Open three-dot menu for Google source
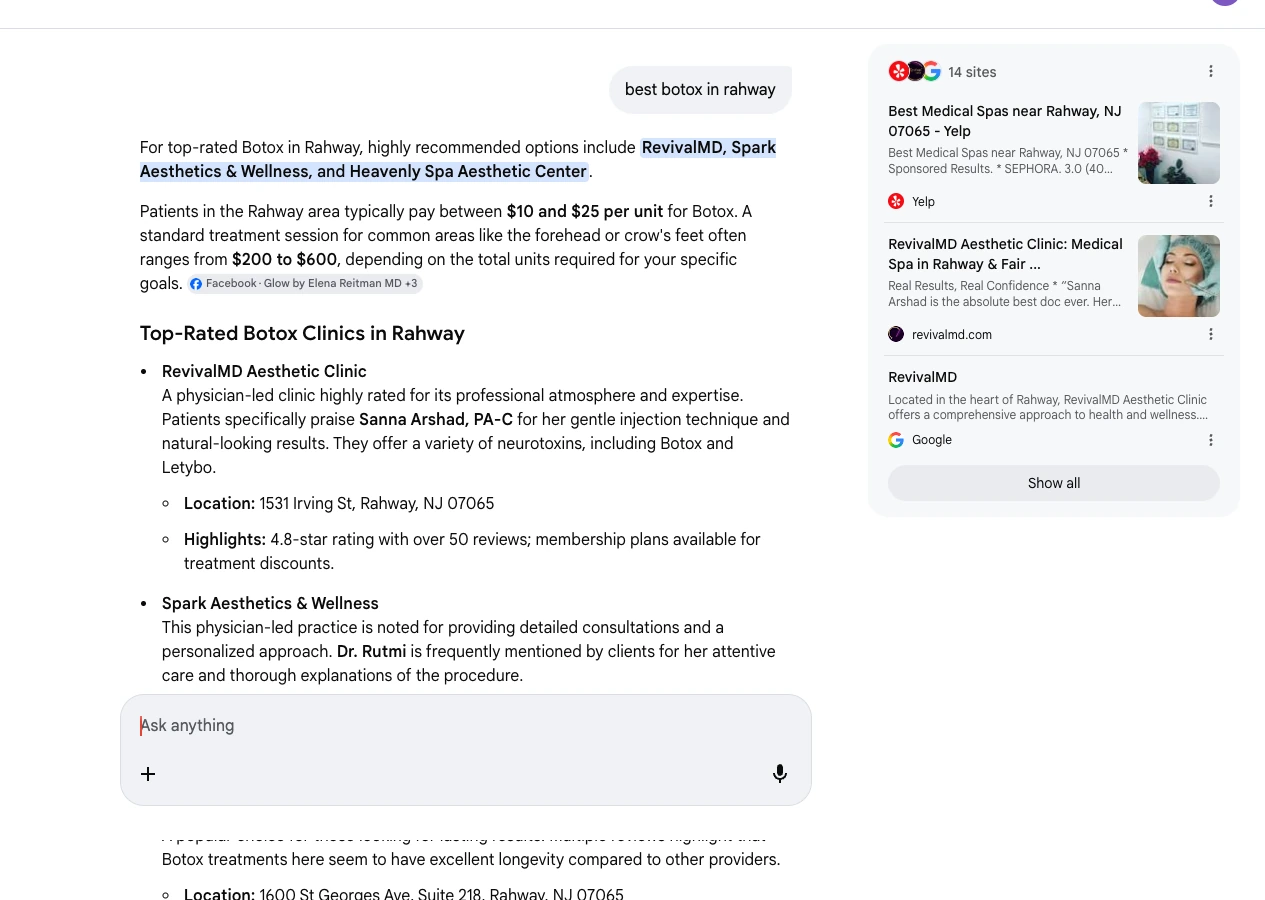 (x=1211, y=440)
